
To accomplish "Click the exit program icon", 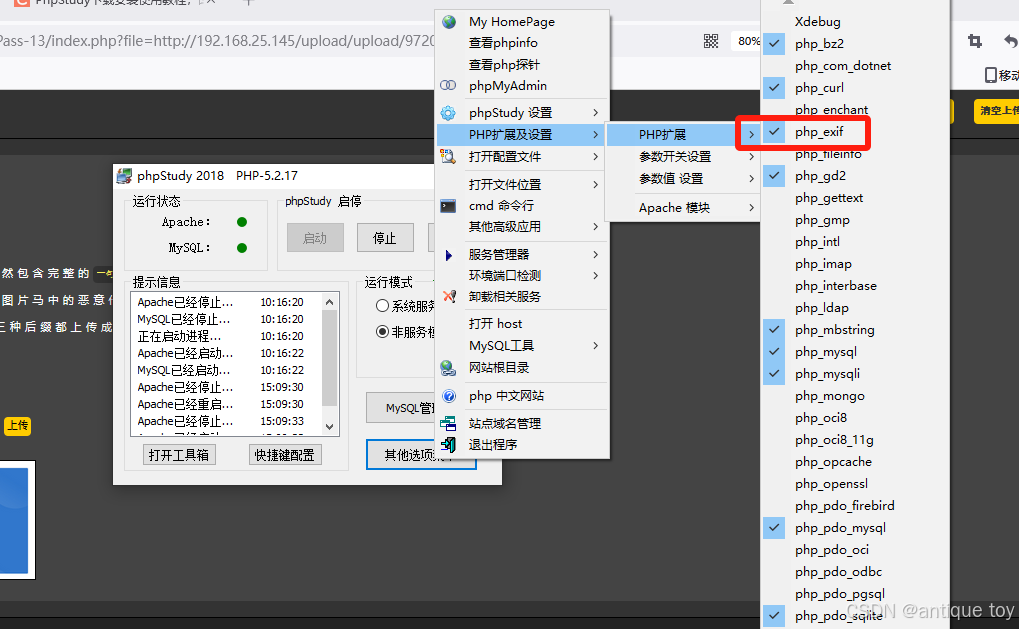I will (448, 444).
